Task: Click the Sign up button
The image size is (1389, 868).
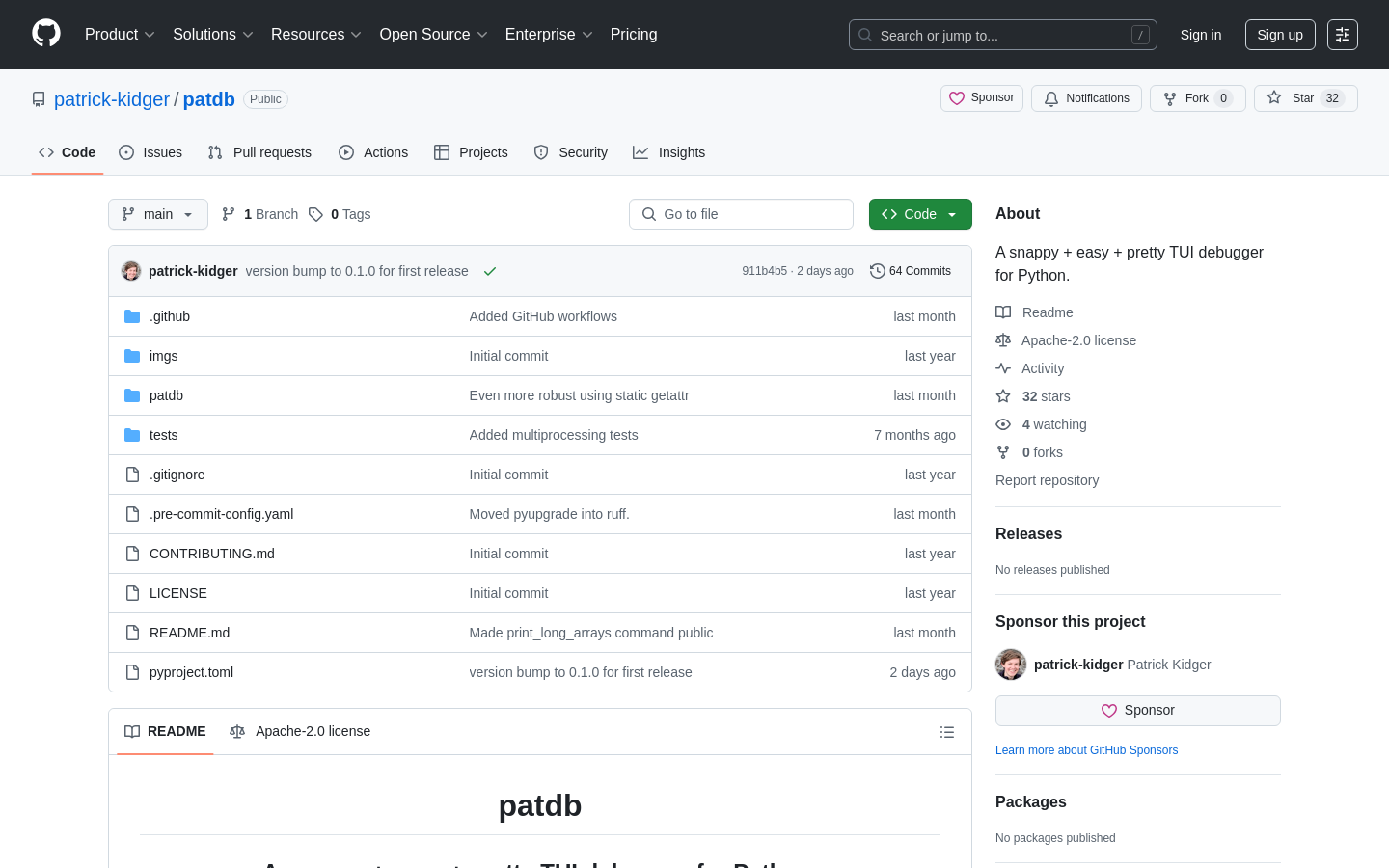Action: pyautogui.click(x=1280, y=35)
